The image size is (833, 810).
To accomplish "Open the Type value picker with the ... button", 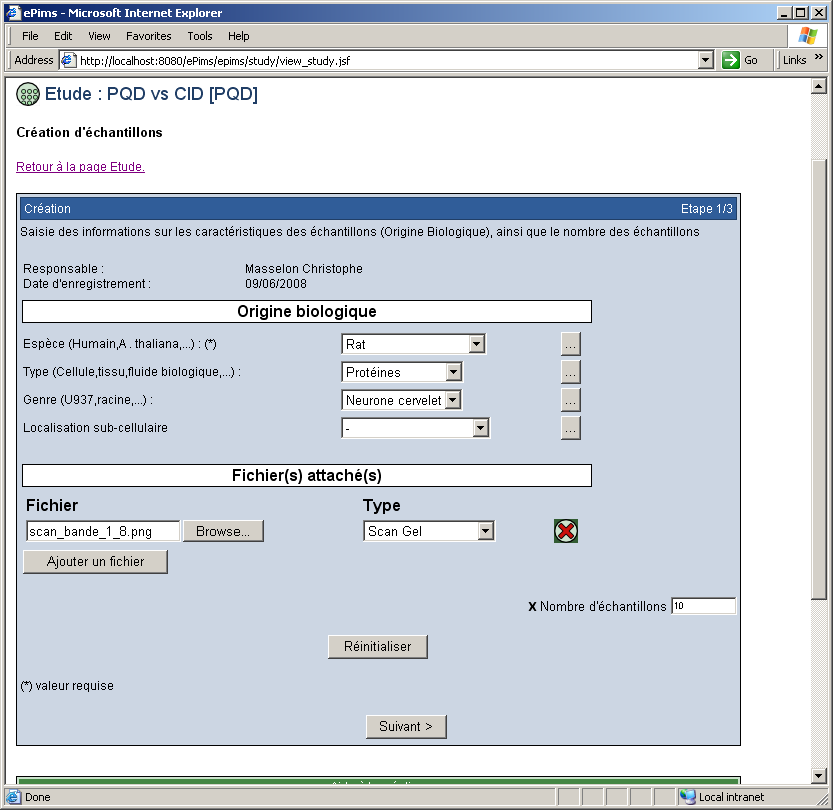I will tap(570, 371).
